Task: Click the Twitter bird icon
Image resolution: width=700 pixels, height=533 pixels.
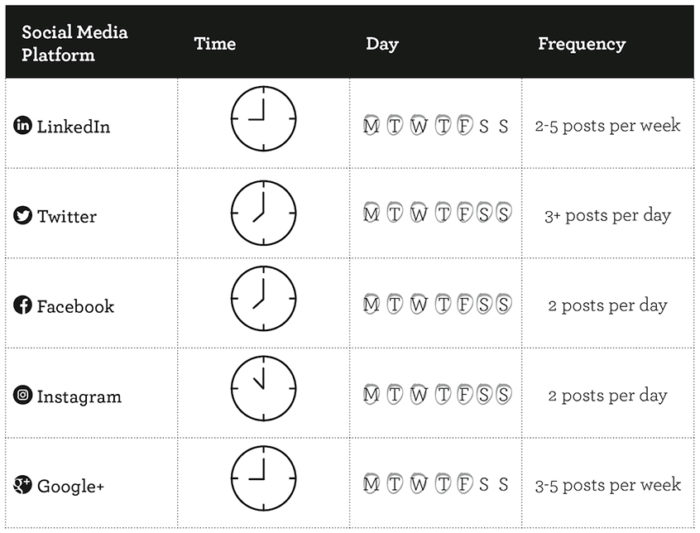Action: coord(22,215)
